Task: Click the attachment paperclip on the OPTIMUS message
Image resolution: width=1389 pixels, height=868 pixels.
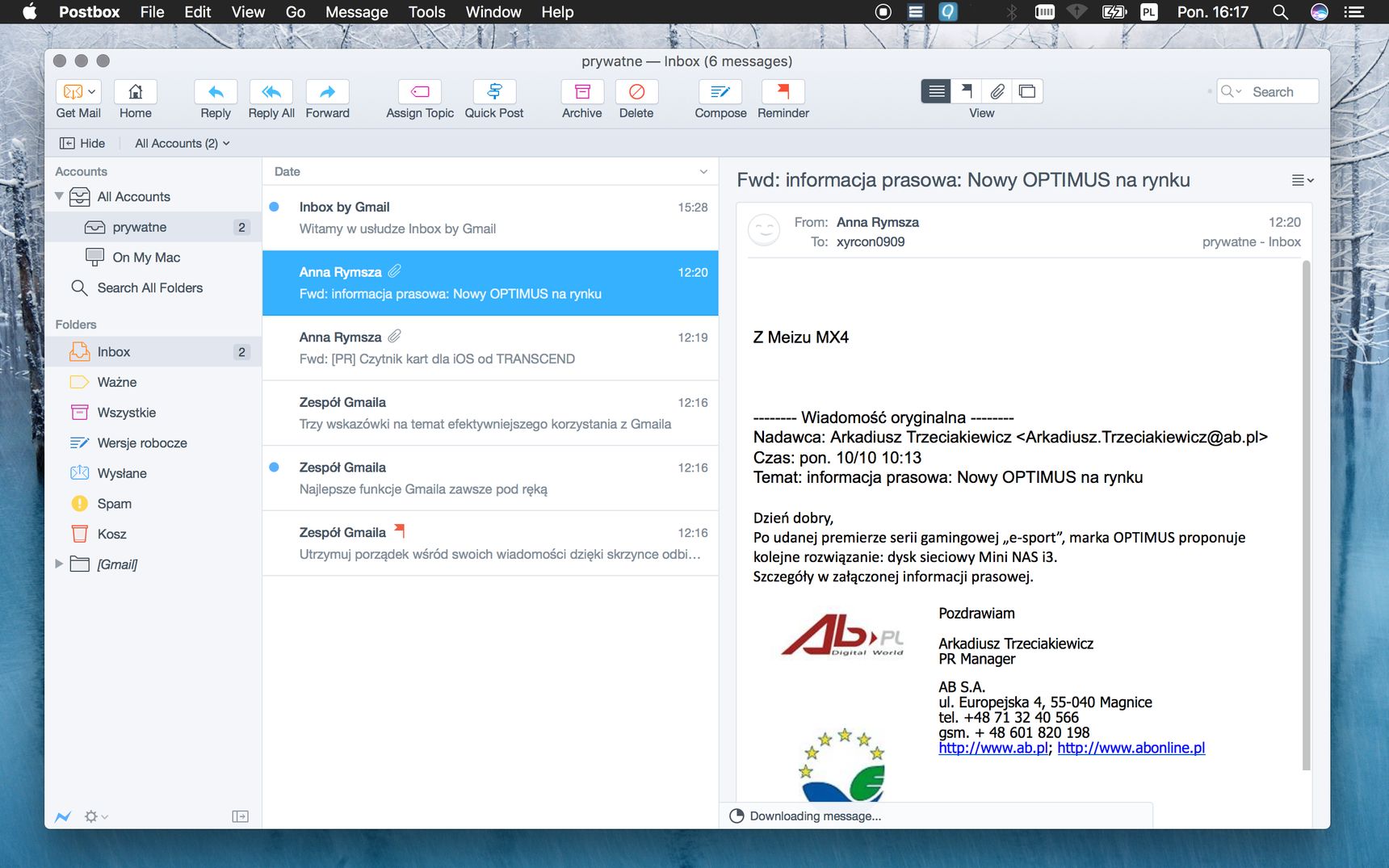Action: [394, 271]
